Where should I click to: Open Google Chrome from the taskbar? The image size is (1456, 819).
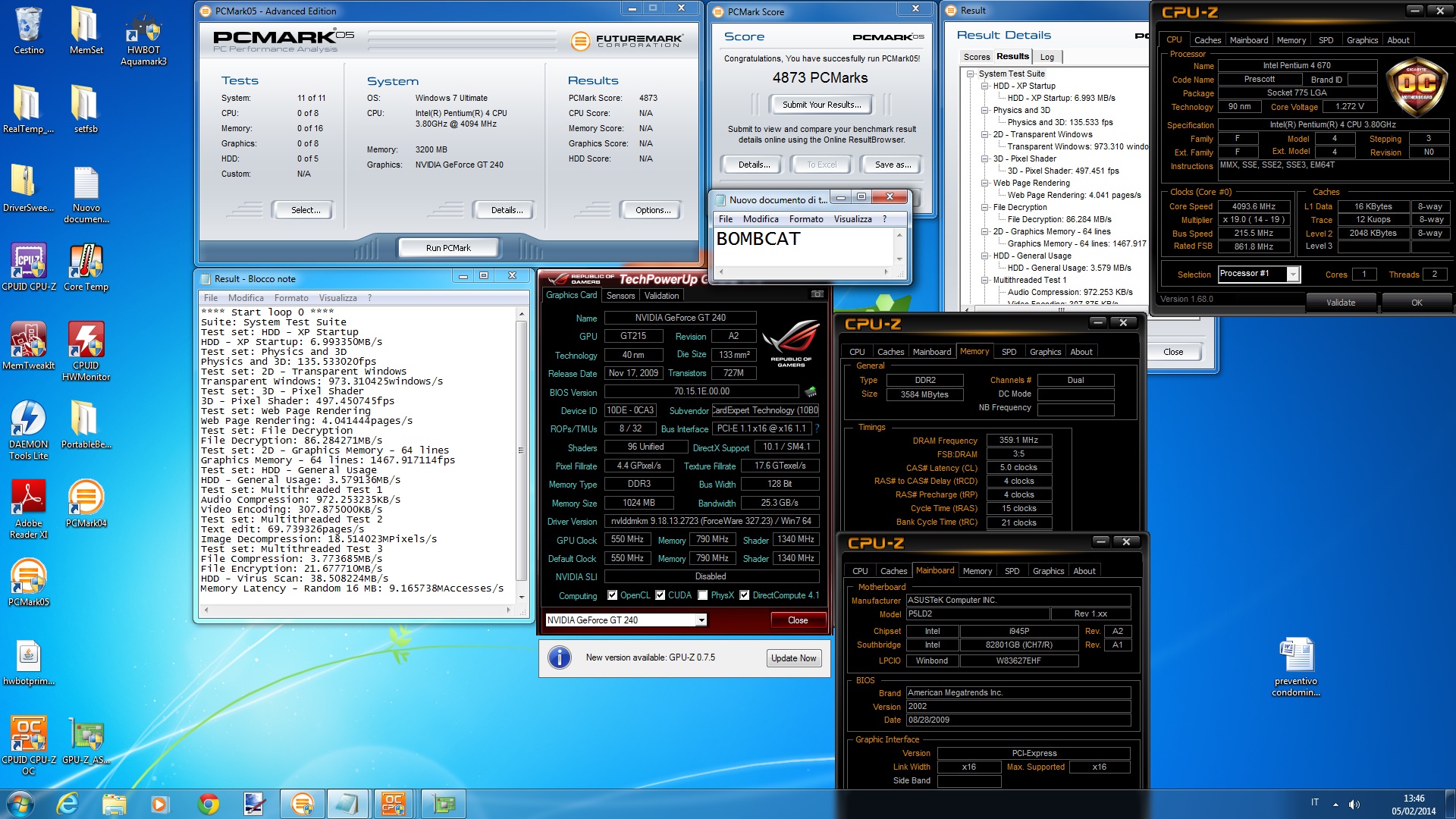[x=208, y=804]
